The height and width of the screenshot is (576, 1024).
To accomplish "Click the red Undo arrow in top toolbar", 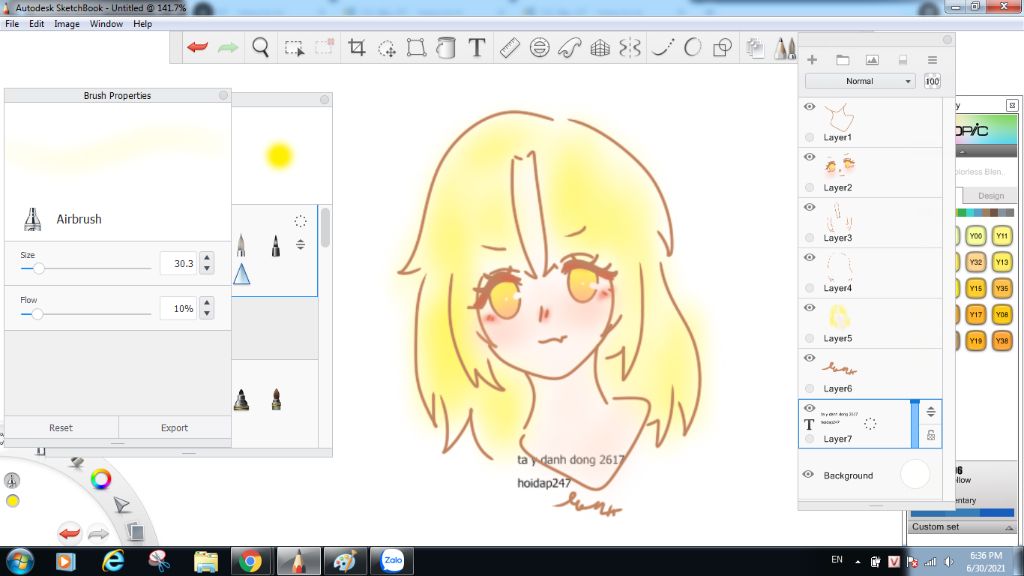I will [197, 47].
